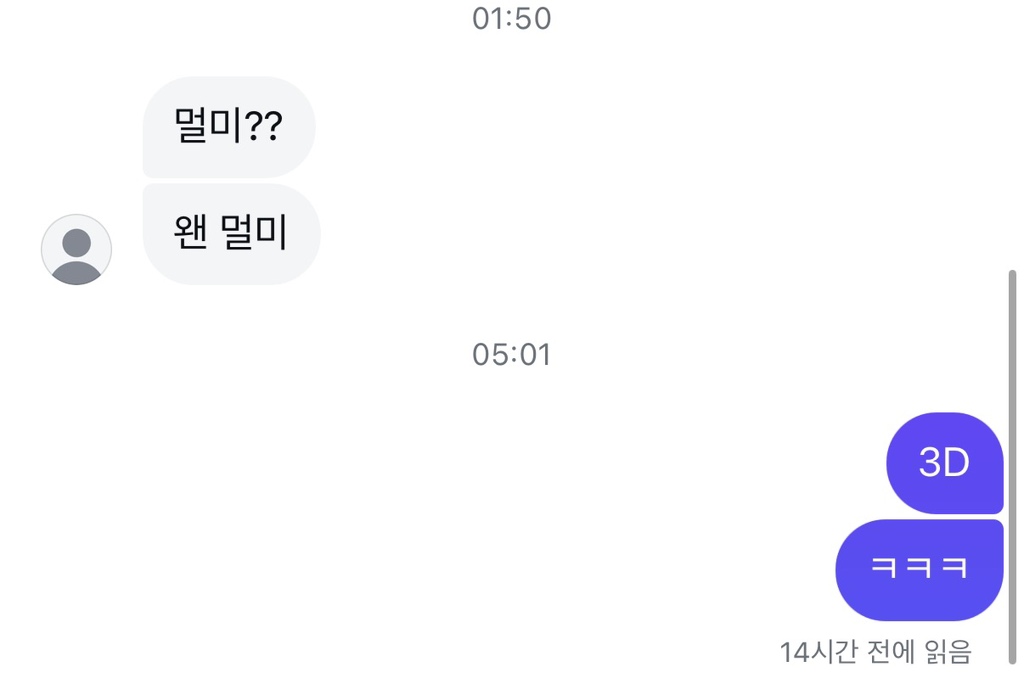Click the gray silhouette head in the avatar
The image size is (1024, 684).
76,243
